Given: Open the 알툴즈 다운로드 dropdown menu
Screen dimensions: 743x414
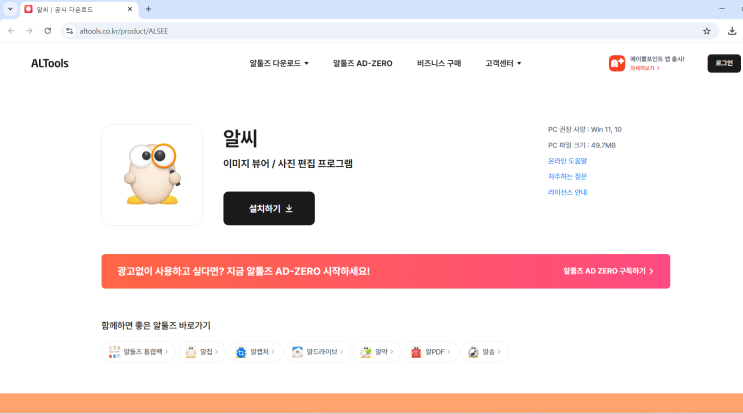Looking at the screenshot, I should [279, 63].
